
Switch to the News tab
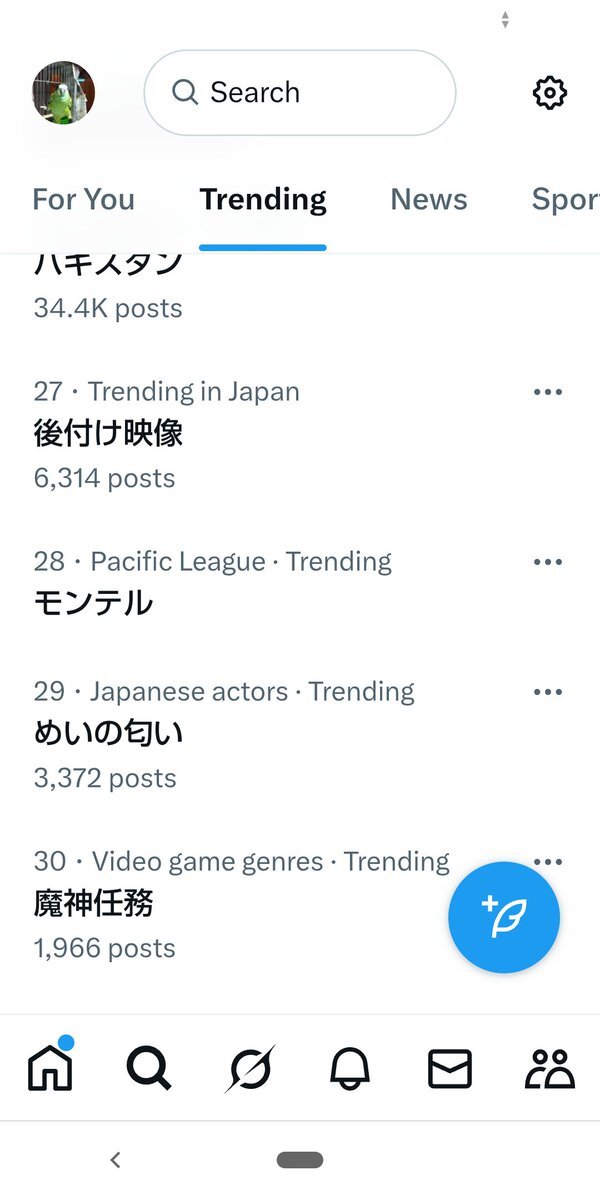(429, 200)
